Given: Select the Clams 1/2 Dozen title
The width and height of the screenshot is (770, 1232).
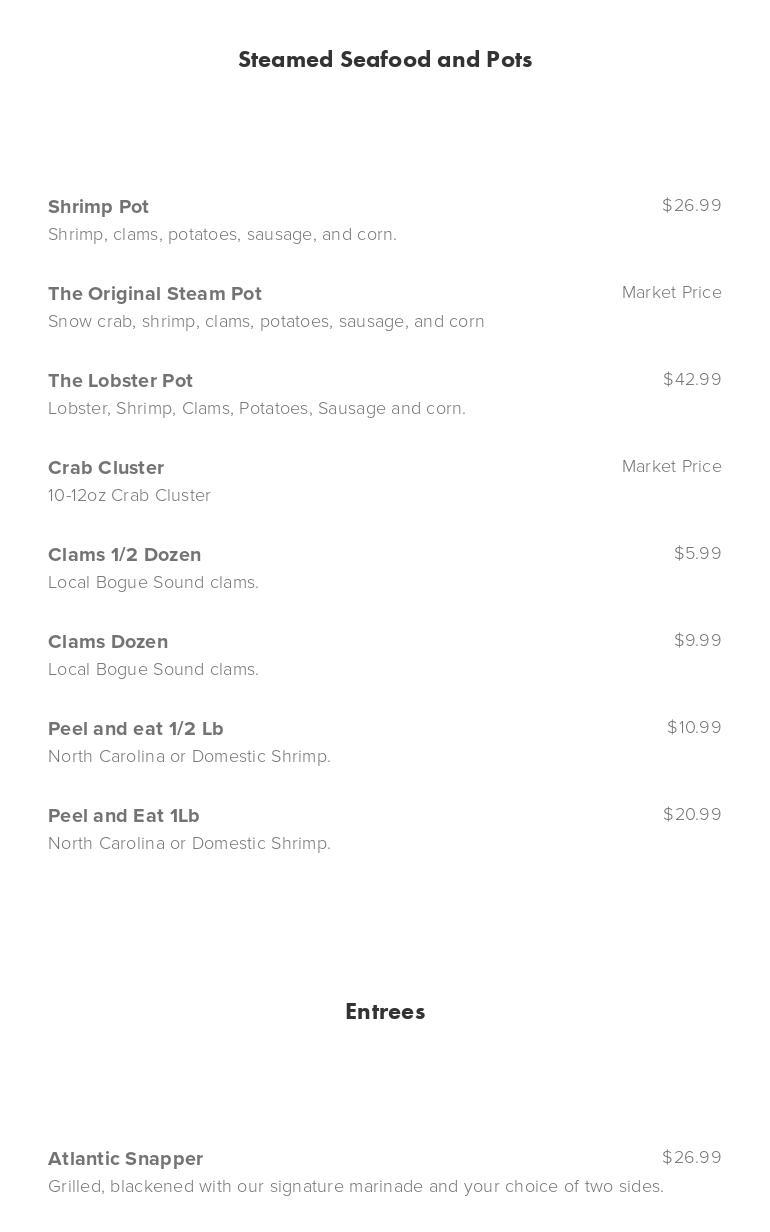Looking at the screenshot, I should [124, 555].
